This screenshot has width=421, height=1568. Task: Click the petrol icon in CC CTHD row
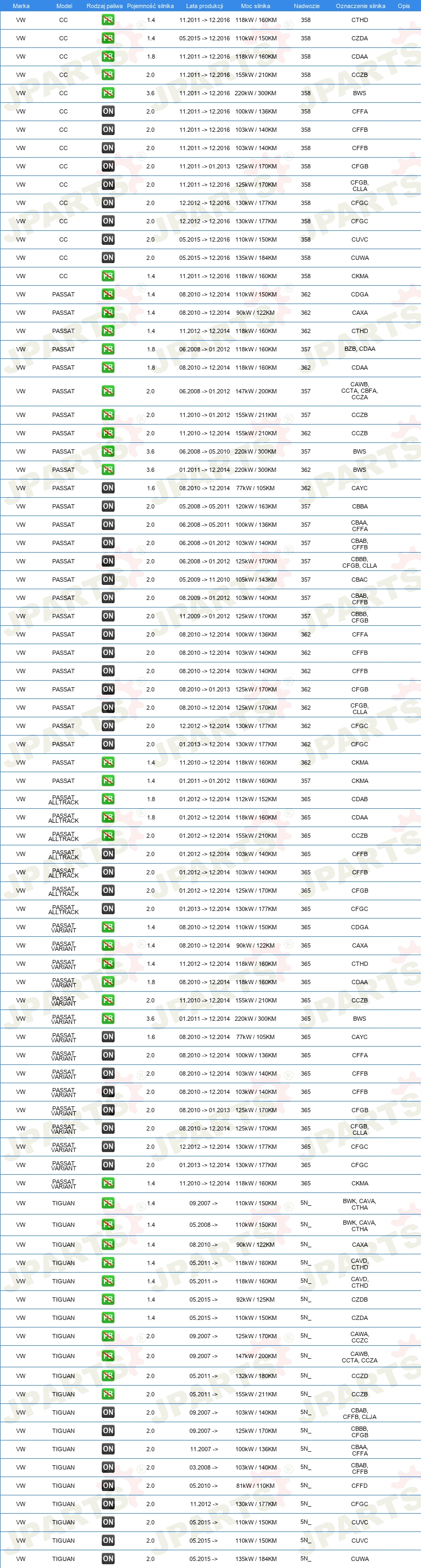[108, 20]
